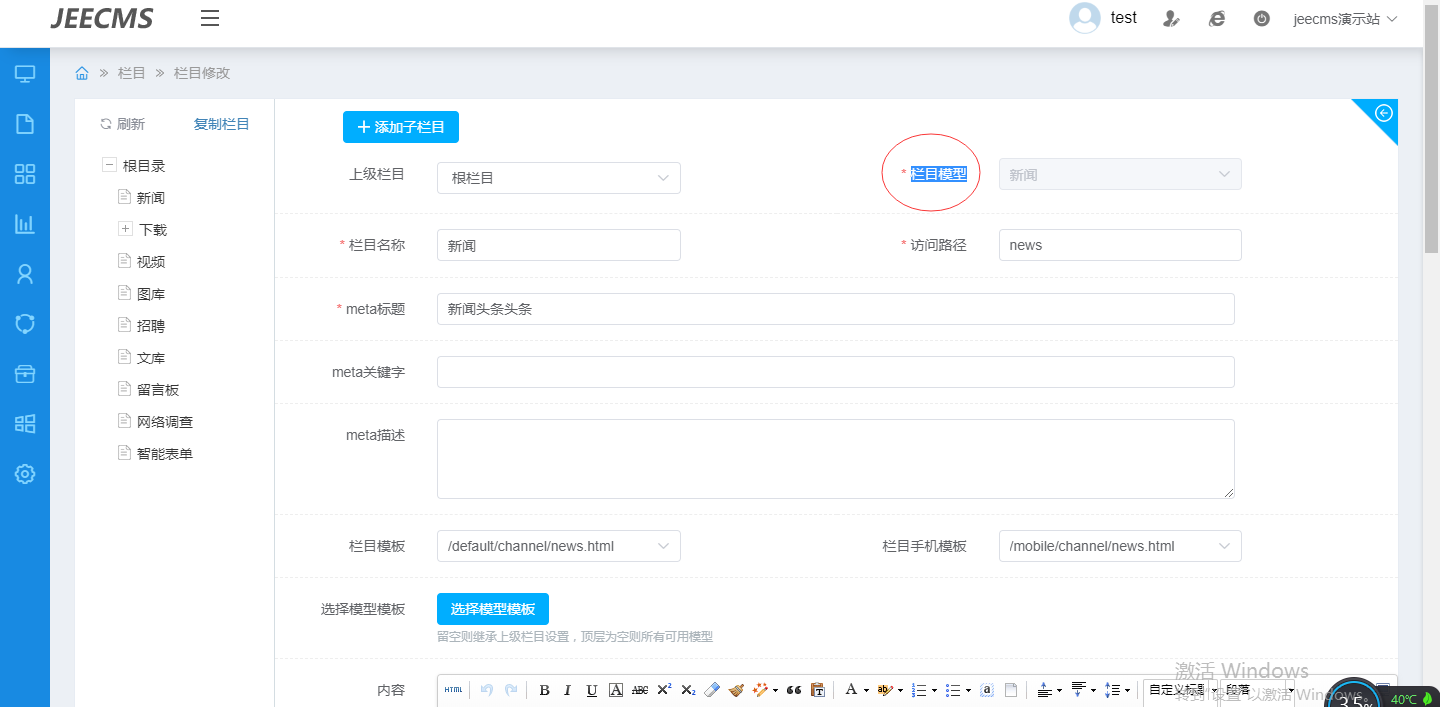This screenshot has height=707, width=1440.
Task: Toggle italic formatting in editor
Action: 567,690
